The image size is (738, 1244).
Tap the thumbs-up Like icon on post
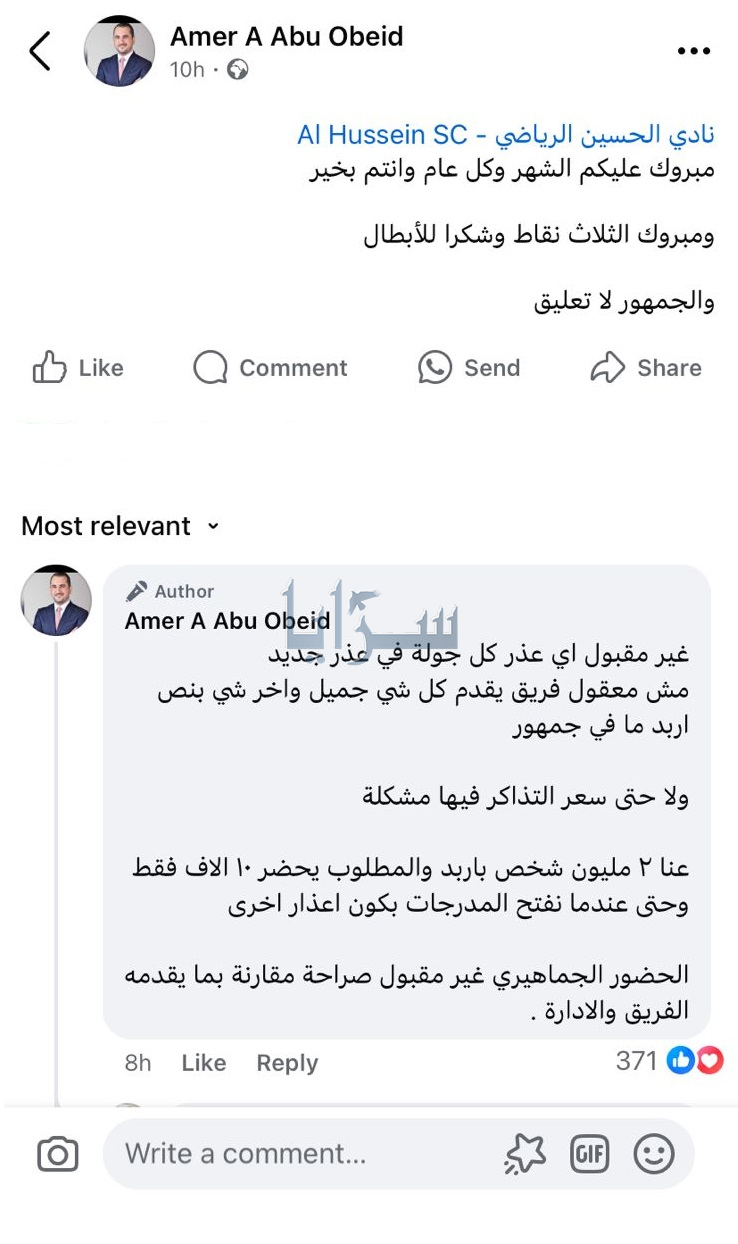pos(48,368)
